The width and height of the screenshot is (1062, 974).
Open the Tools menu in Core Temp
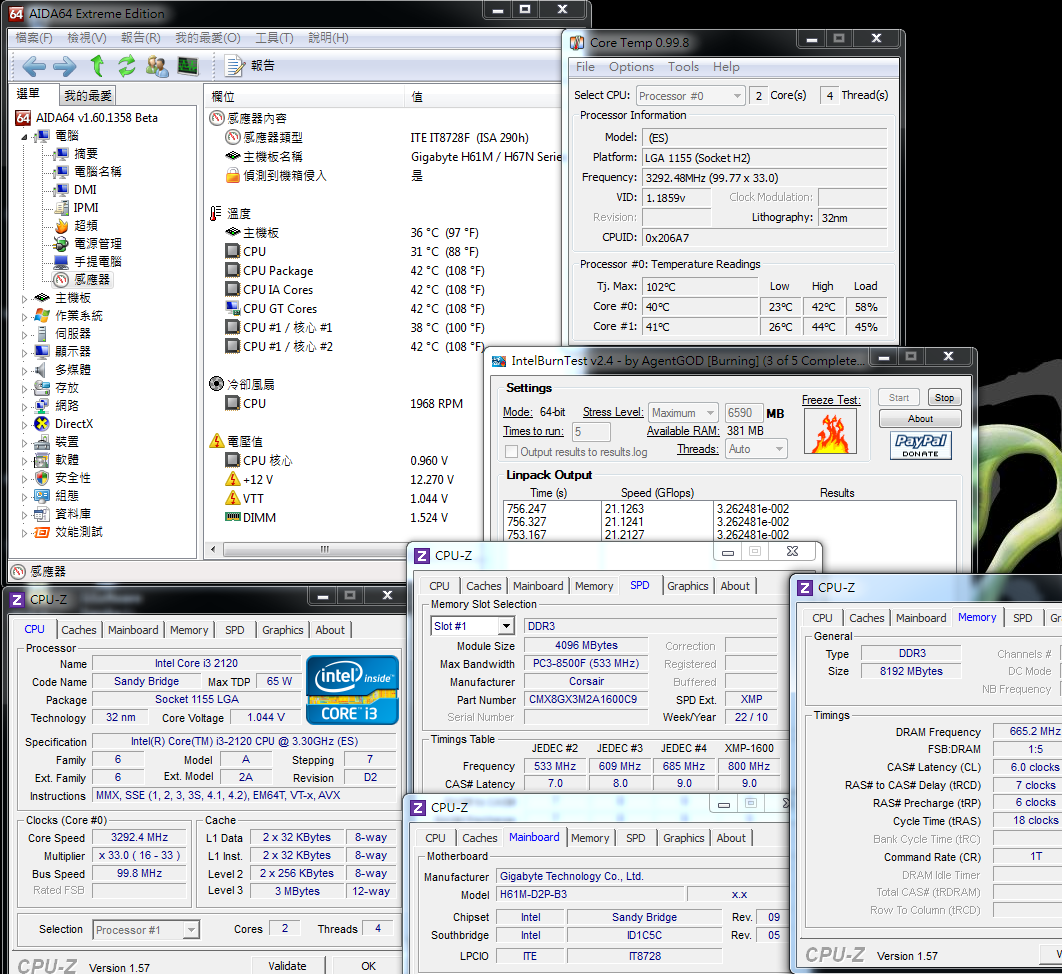point(683,67)
